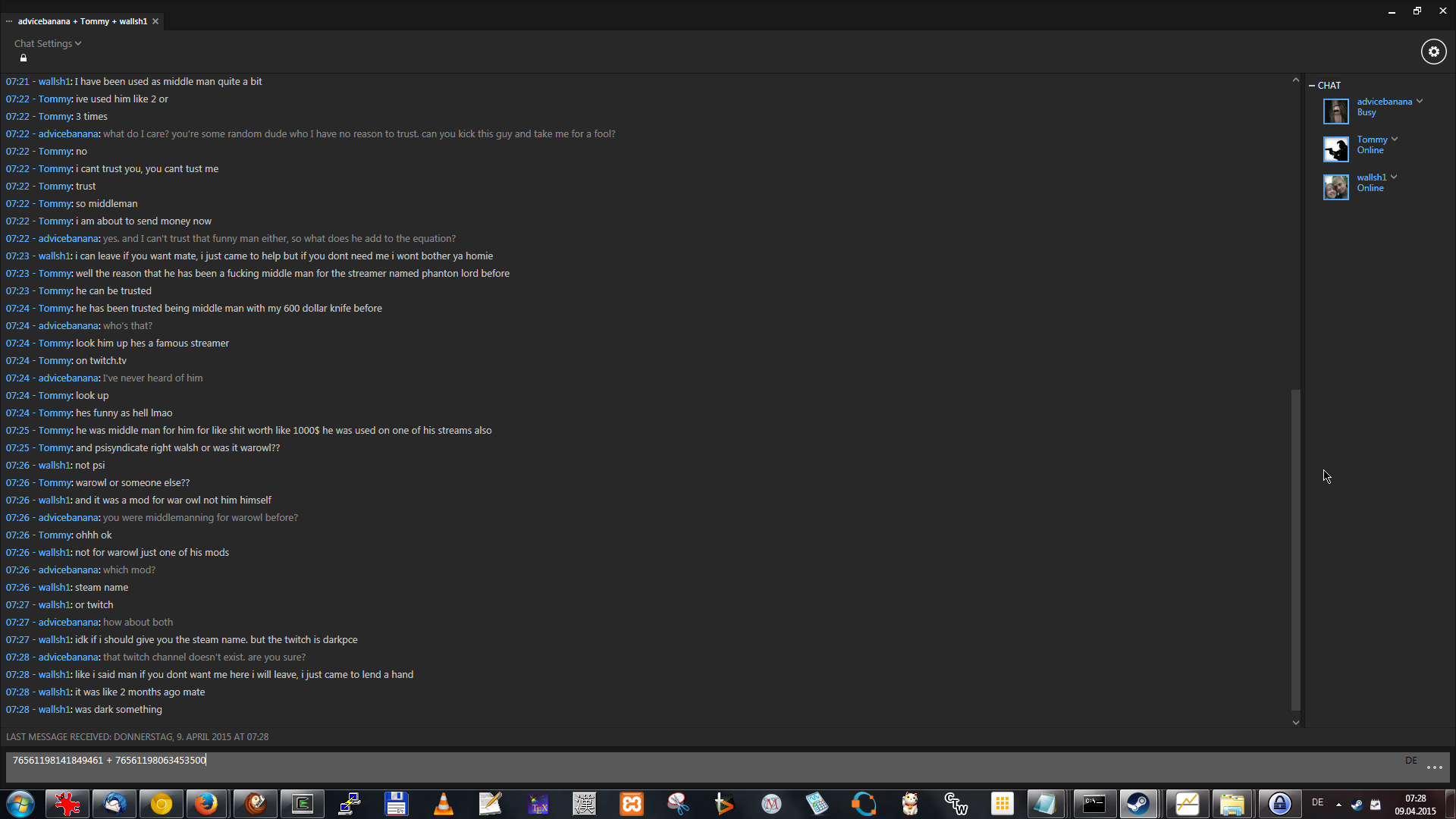Screen dimensions: 1456x819
Task: Click wallsh1's avatar in chat list
Action: pyautogui.click(x=1335, y=187)
